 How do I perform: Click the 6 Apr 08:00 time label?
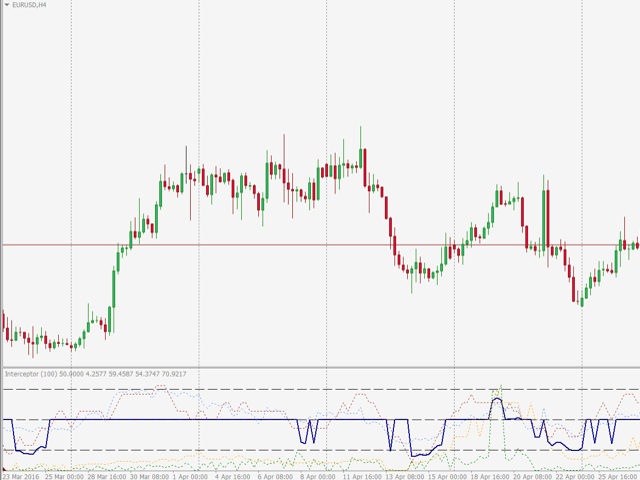pos(277,475)
